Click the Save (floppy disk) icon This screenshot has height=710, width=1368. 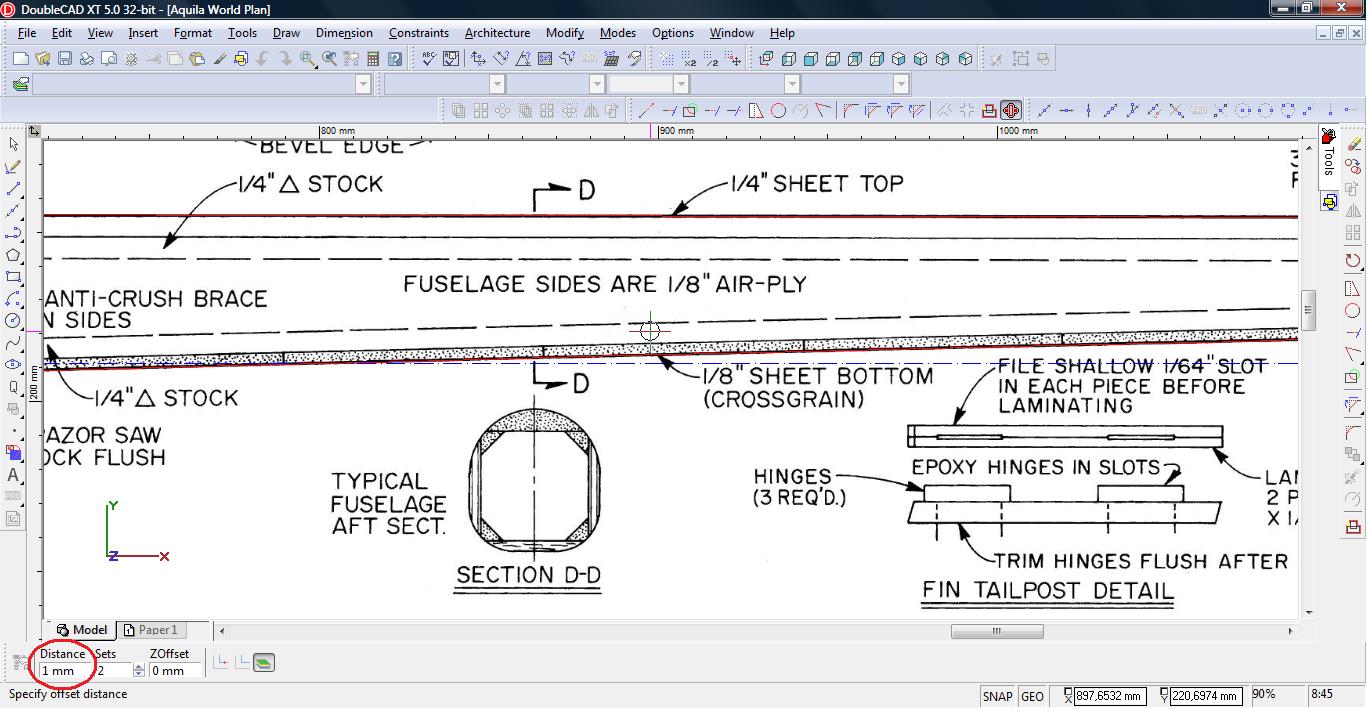[x=64, y=59]
